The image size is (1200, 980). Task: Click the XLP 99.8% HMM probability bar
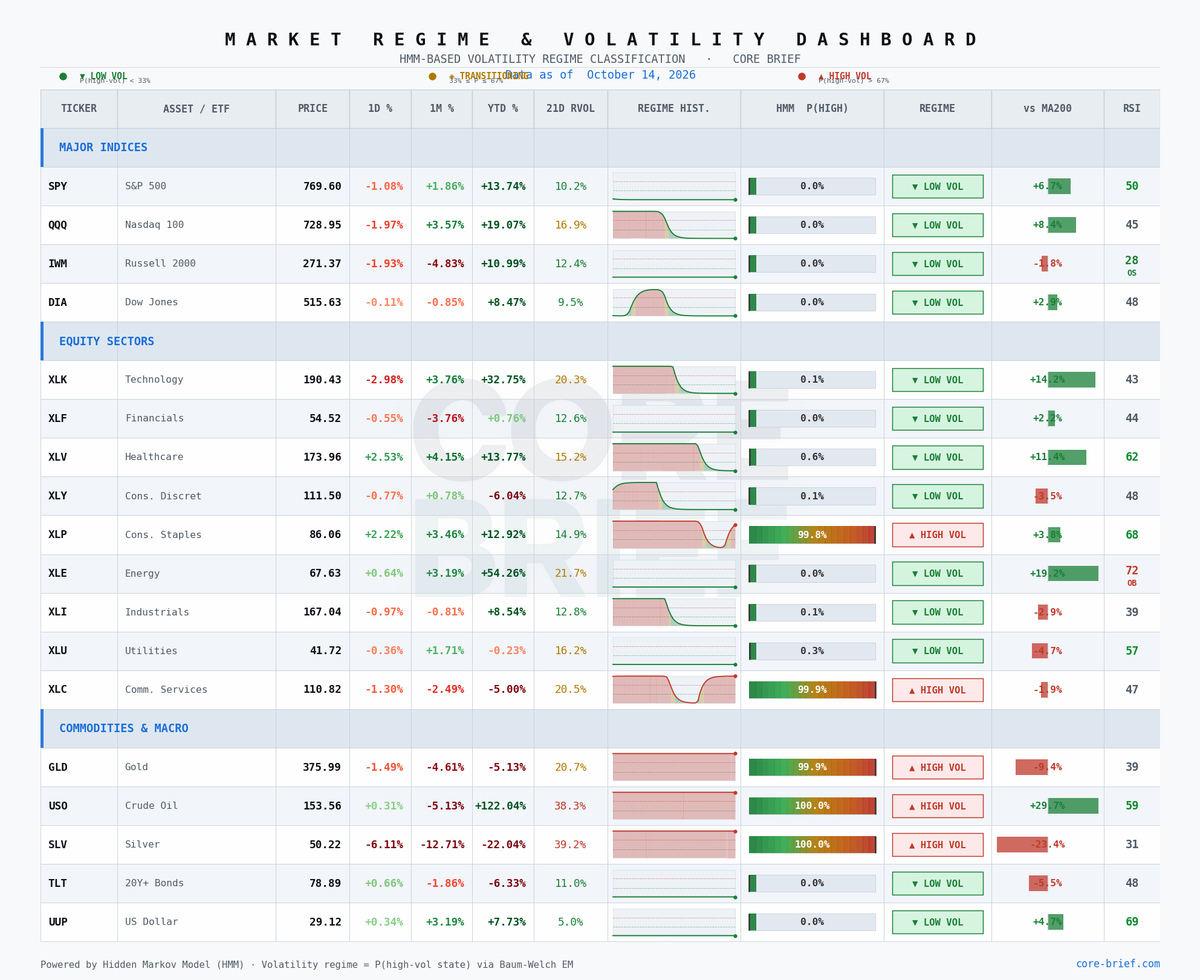point(812,535)
